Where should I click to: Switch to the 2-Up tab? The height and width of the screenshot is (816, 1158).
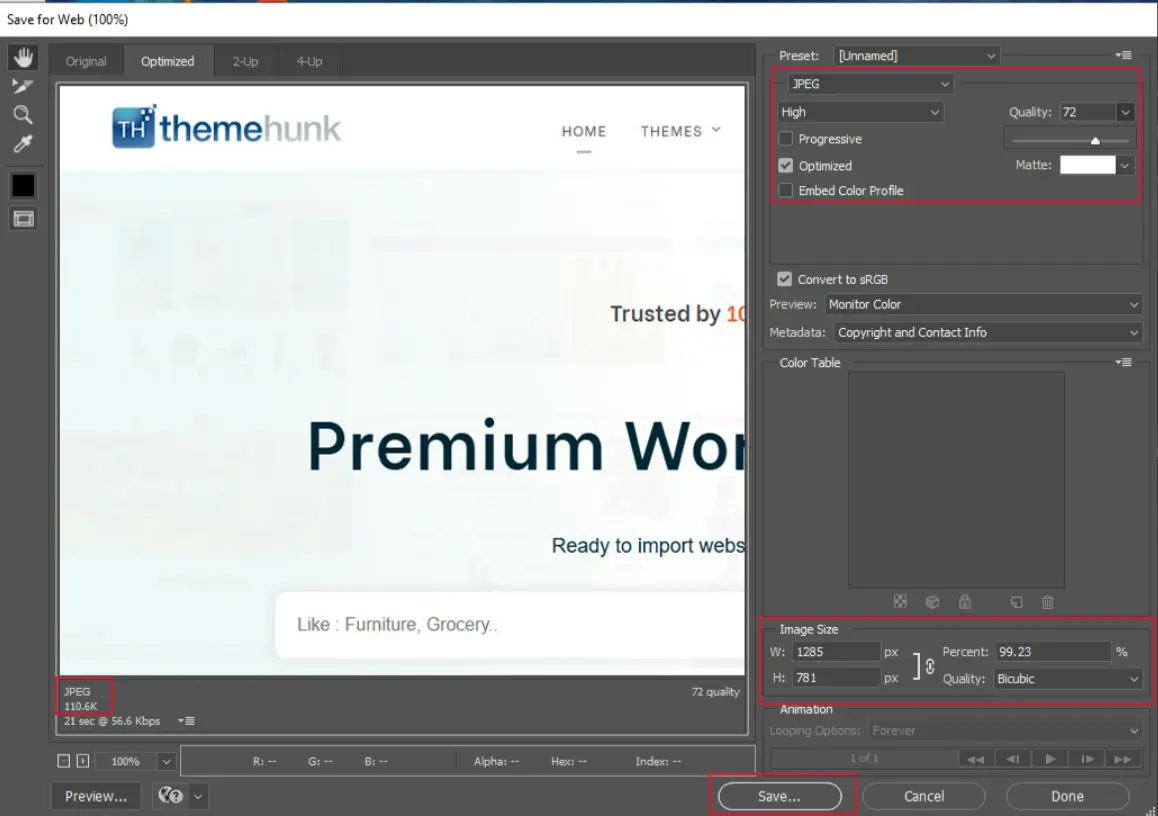click(245, 62)
